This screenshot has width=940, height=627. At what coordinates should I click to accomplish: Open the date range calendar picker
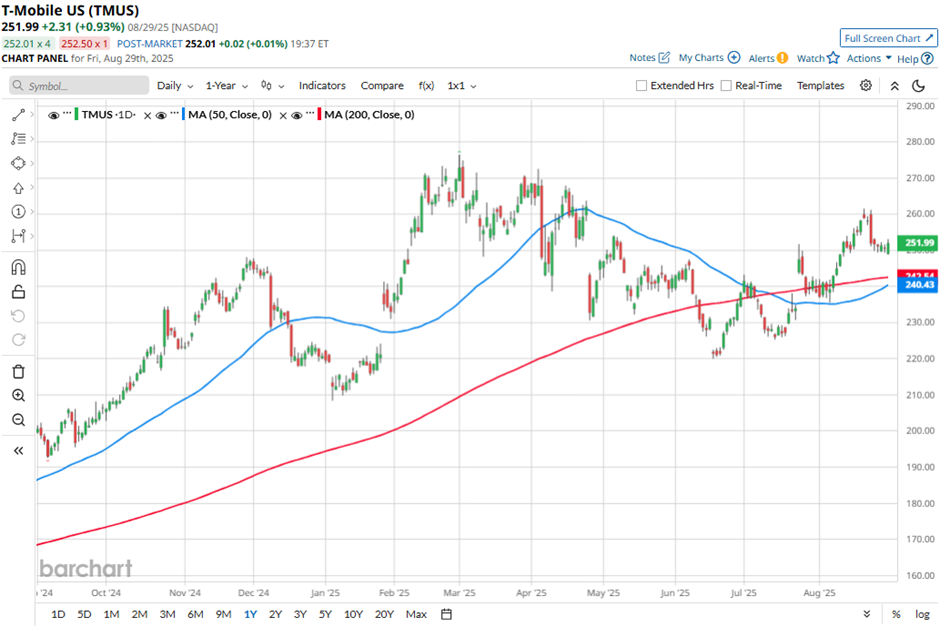pyautogui.click(x=446, y=614)
